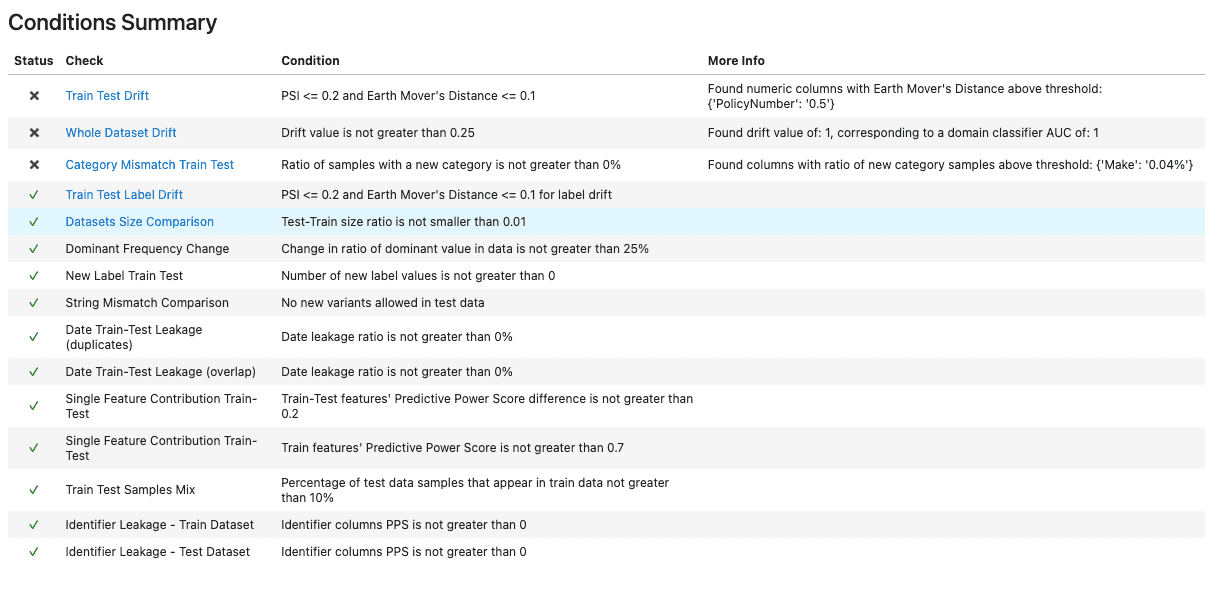Click the failed status icon for Train Test Drift

[34, 96]
